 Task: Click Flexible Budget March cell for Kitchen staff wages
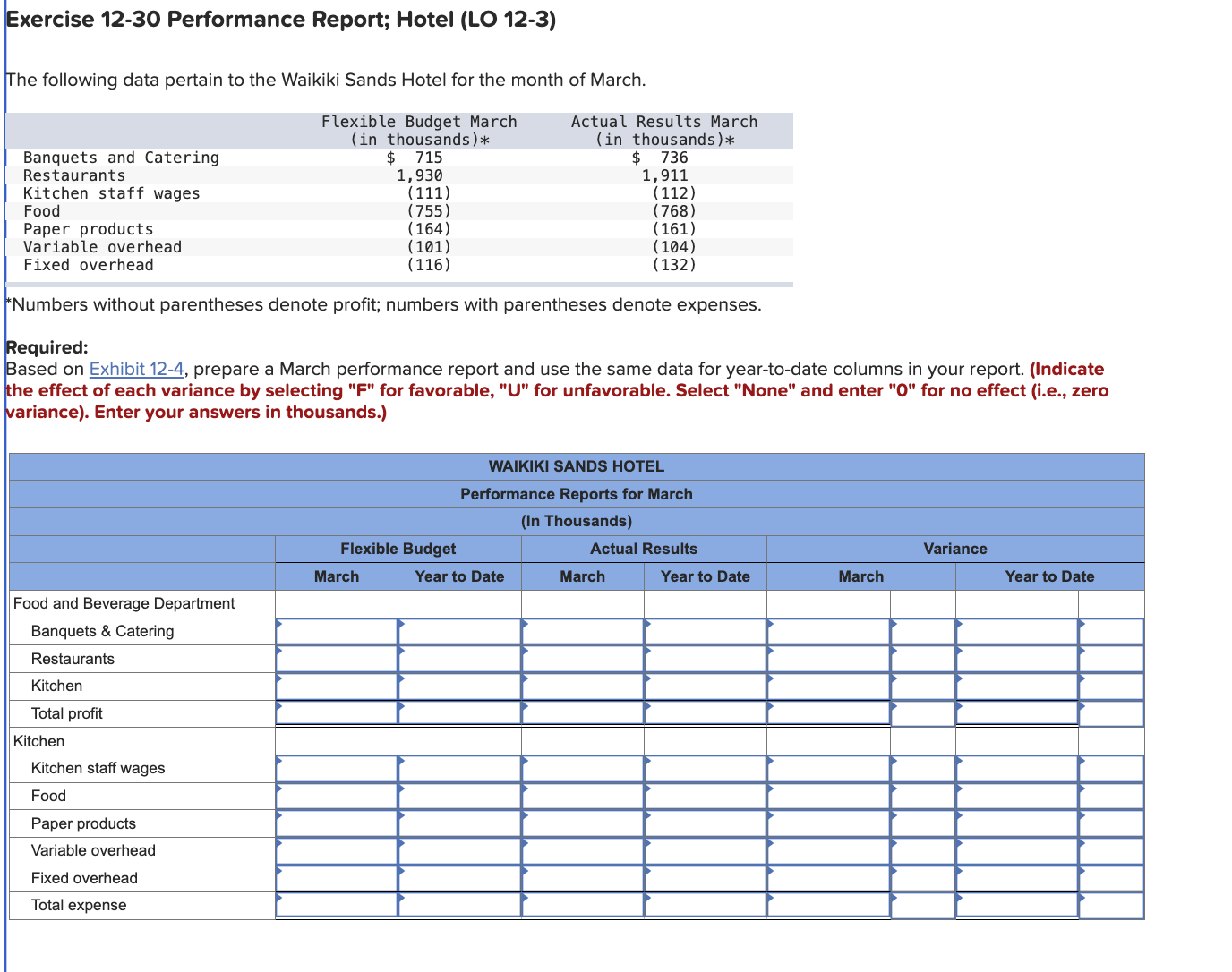pyautogui.click(x=337, y=768)
